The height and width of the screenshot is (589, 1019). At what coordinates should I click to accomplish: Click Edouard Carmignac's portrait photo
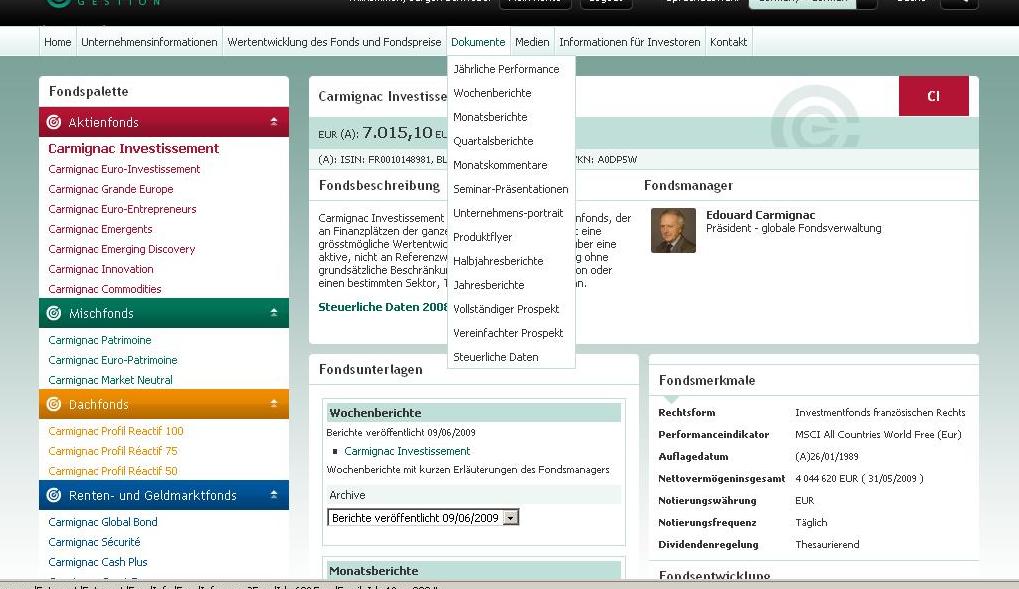coord(673,230)
